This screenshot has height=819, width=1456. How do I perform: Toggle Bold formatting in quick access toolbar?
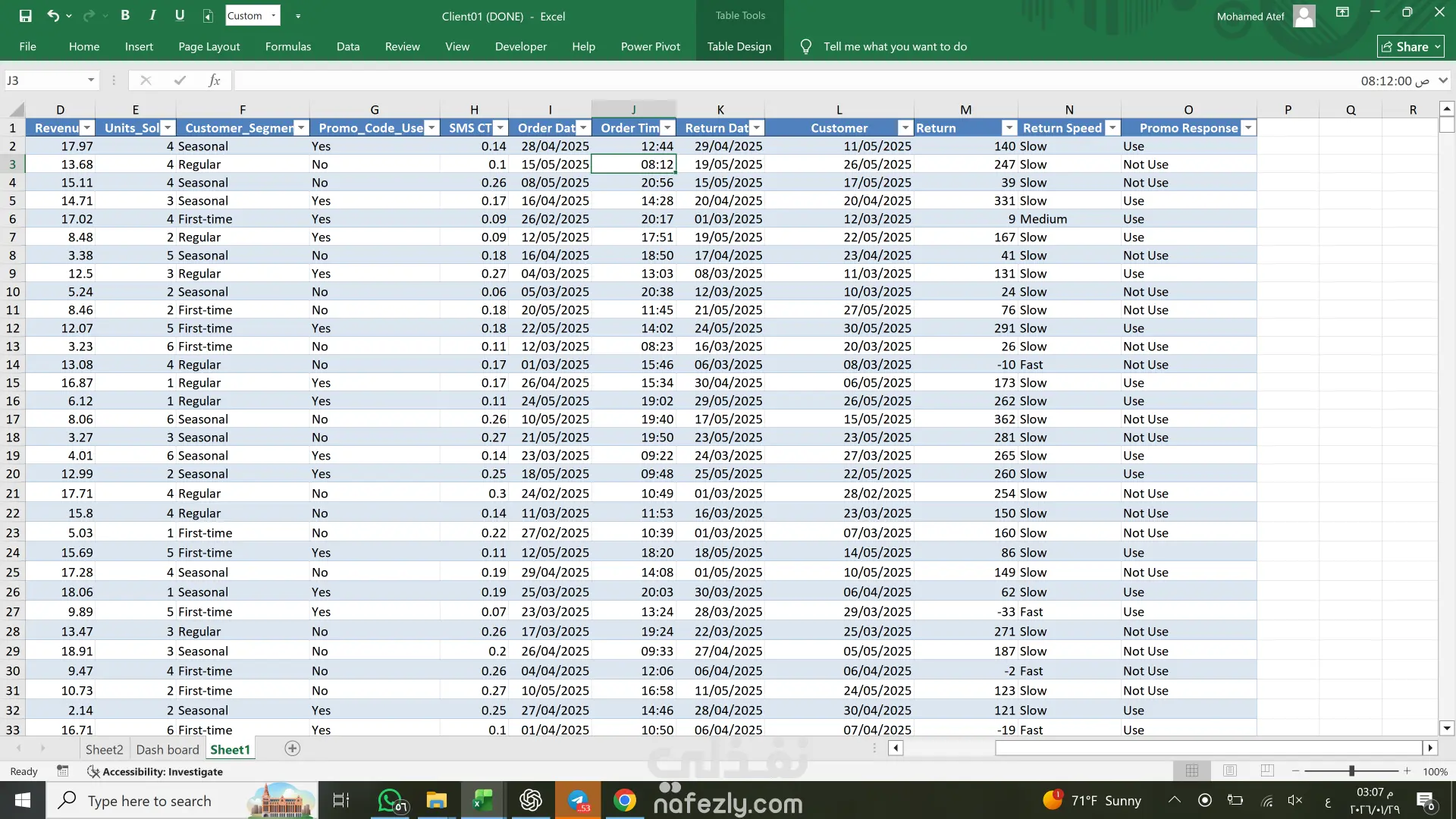125,15
